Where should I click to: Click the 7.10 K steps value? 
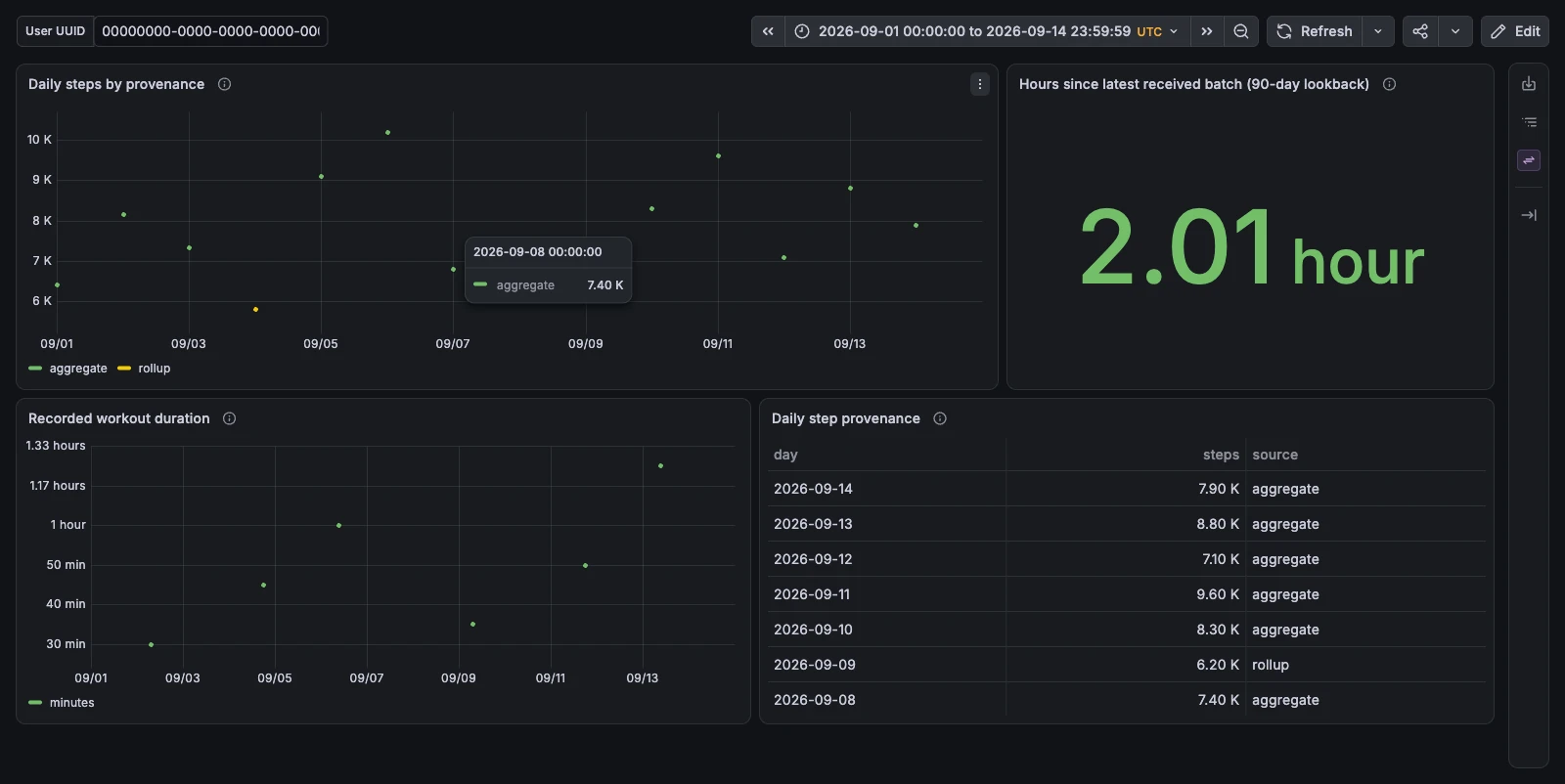coord(1221,559)
